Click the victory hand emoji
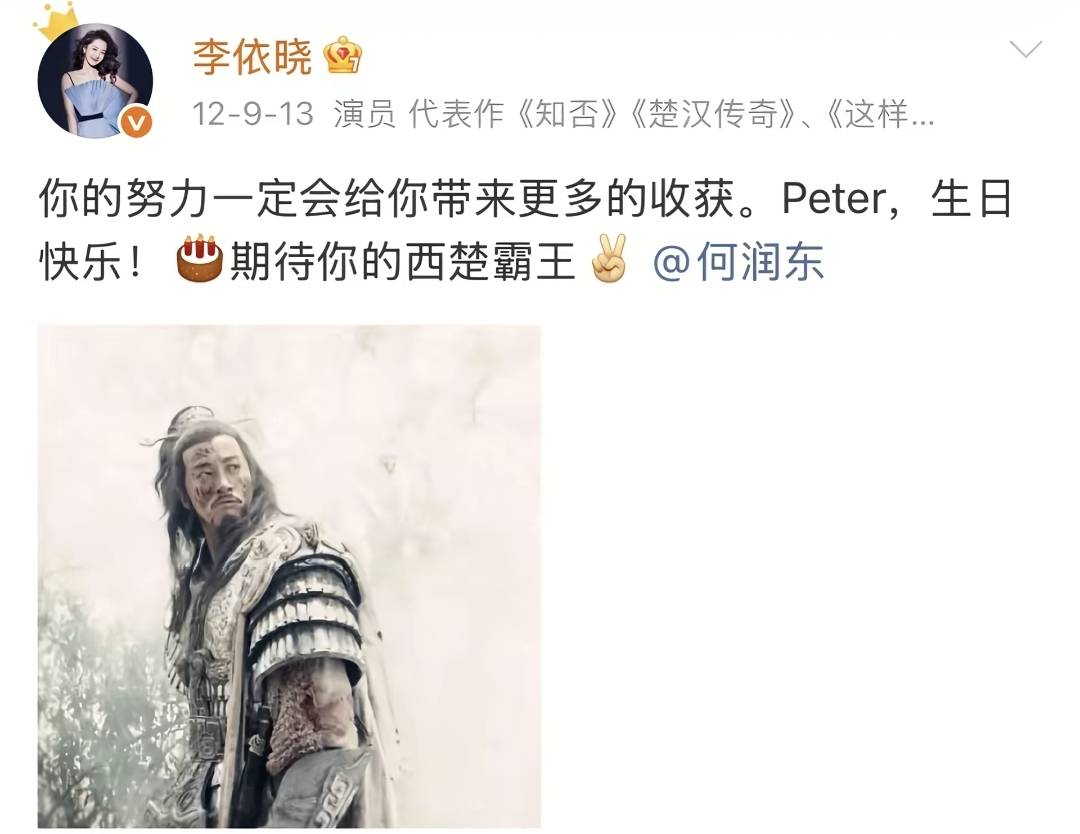 click(x=610, y=258)
